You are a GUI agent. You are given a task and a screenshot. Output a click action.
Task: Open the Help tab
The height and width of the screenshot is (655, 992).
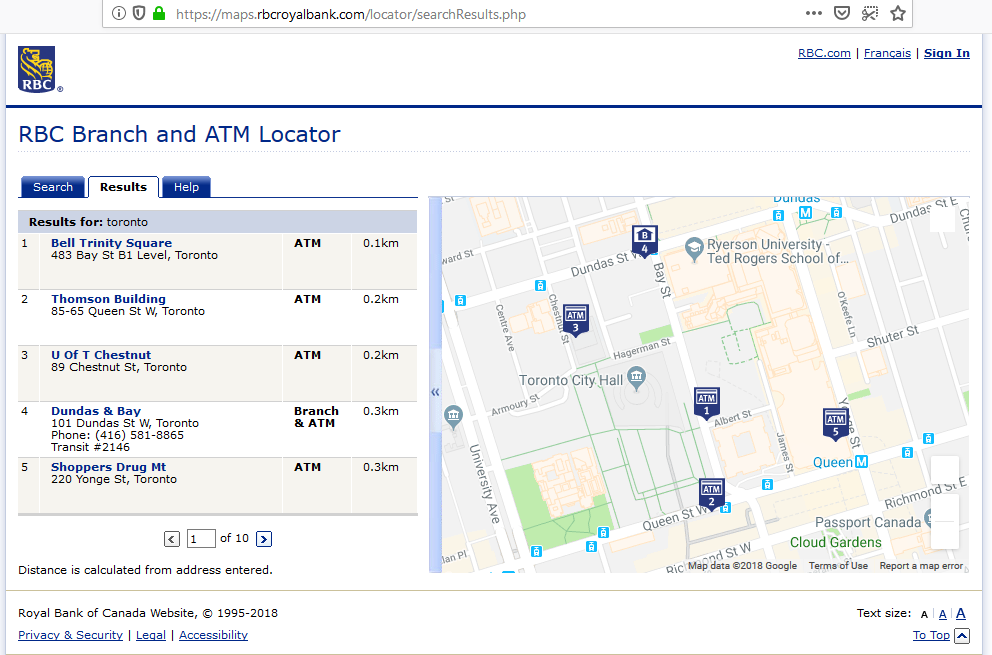point(186,187)
